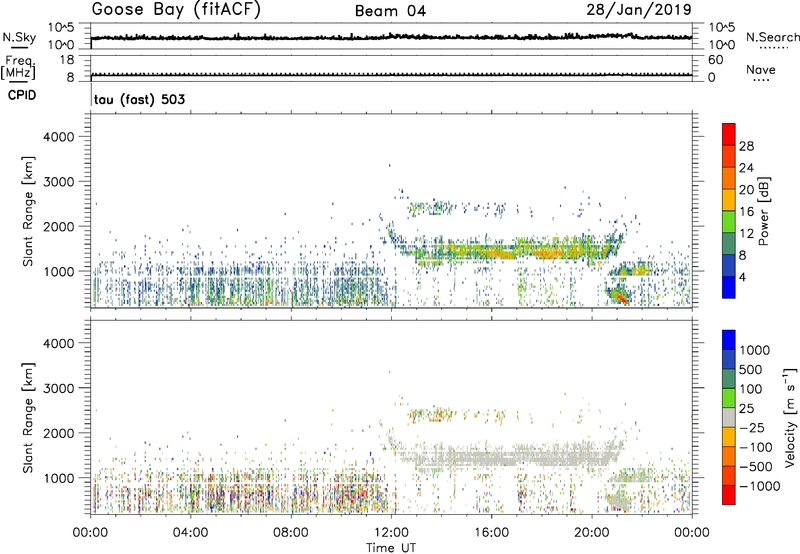The width and height of the screenshot is (800, 554).
Task: Click the -25 label on Velocity colorbar
Action: click(752, 428)
